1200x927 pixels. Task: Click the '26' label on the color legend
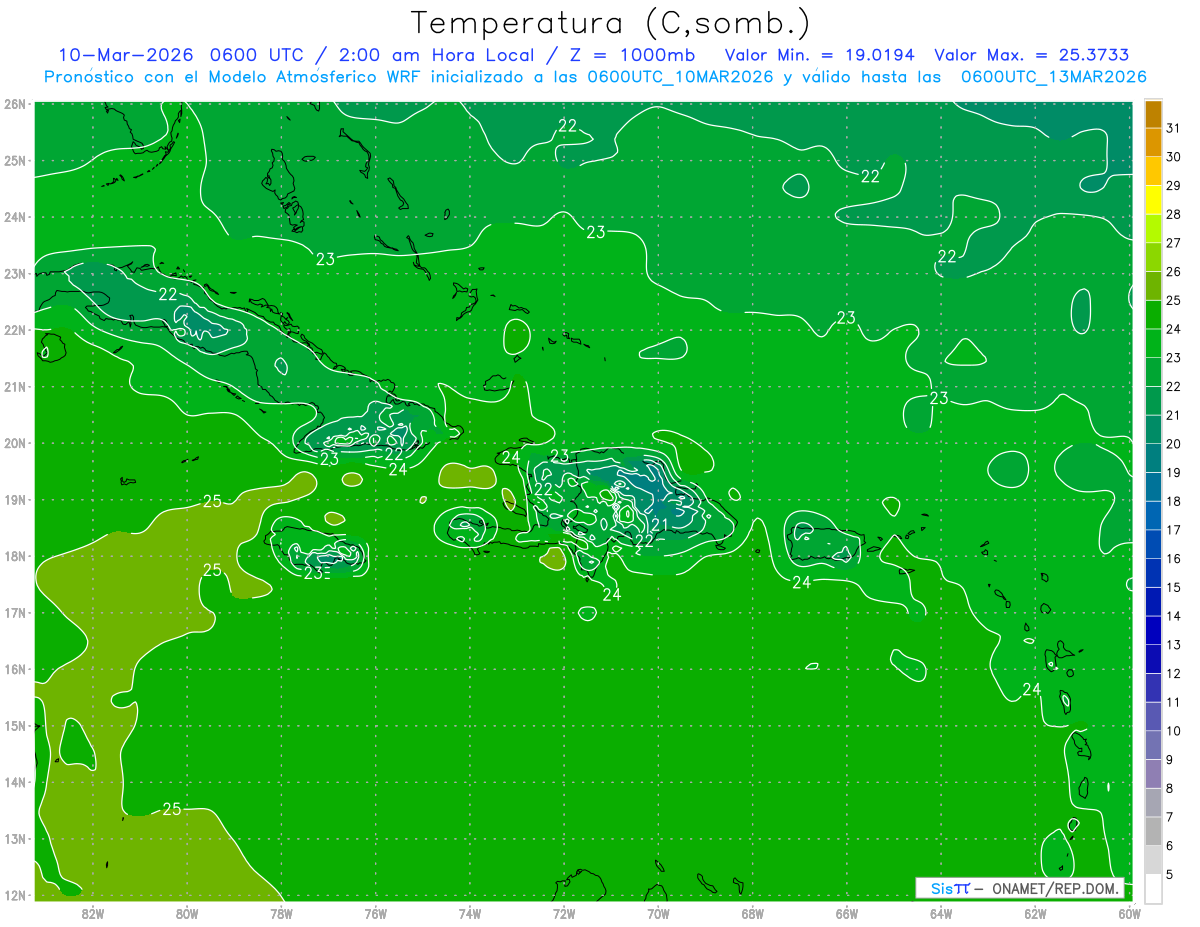[x=1173, y=272]
